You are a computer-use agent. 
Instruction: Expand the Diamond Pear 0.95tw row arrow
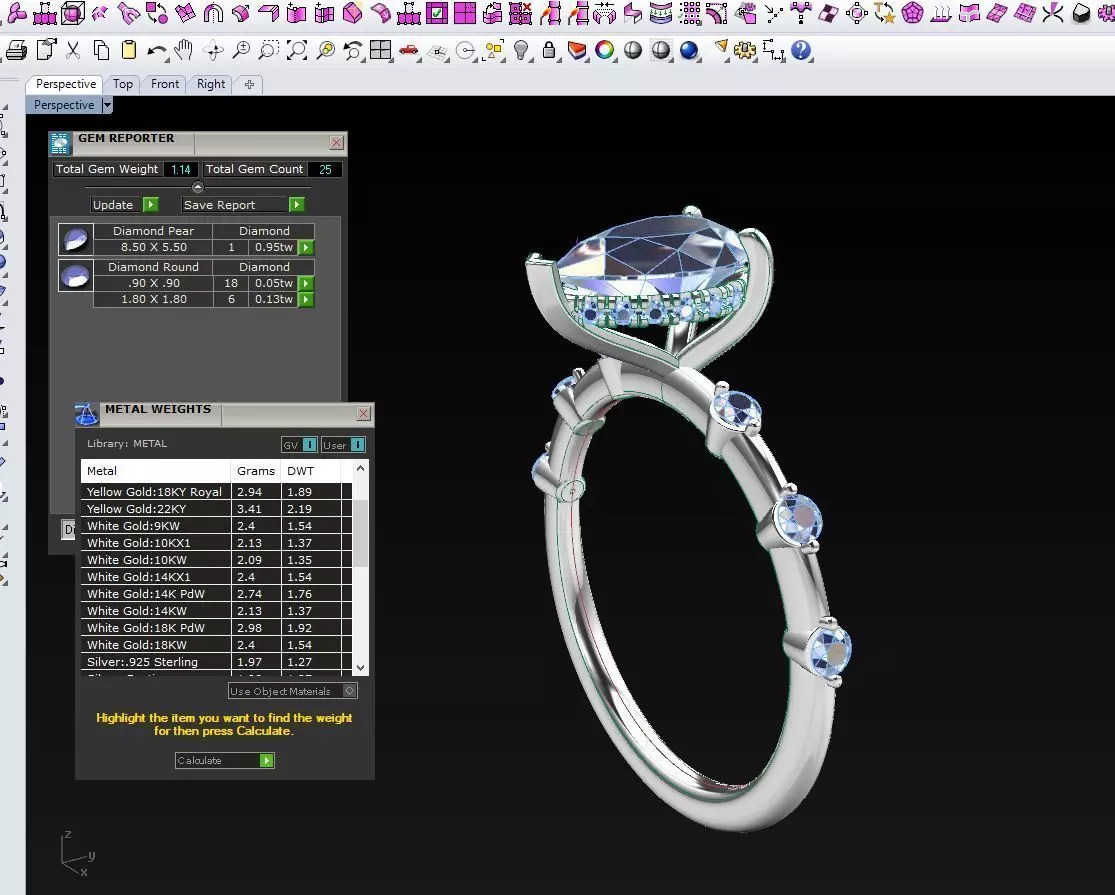[306, 247]
